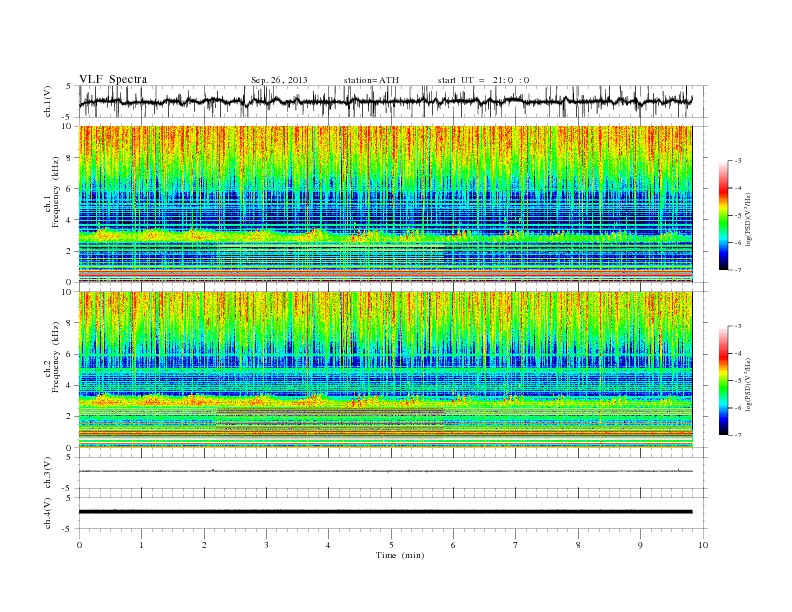Click the '6' kHz tick of ch.2 spectrogram
This screenshot has width=792, height=612.
70,354
